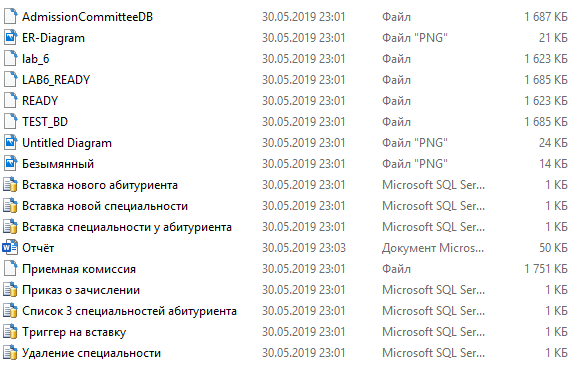Click Список 3 специальностей абитуриента entry

point(129,311)
